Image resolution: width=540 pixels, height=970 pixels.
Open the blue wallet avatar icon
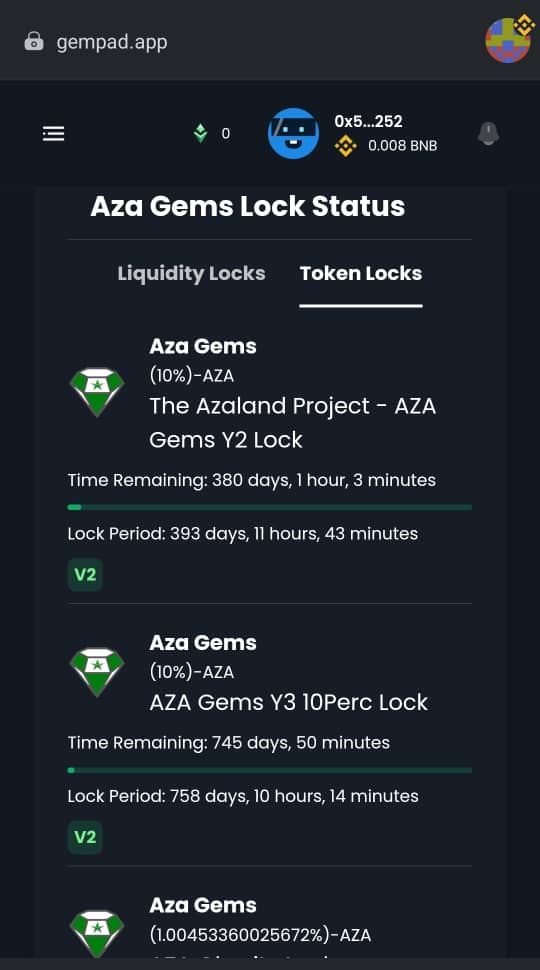(293, 133)
